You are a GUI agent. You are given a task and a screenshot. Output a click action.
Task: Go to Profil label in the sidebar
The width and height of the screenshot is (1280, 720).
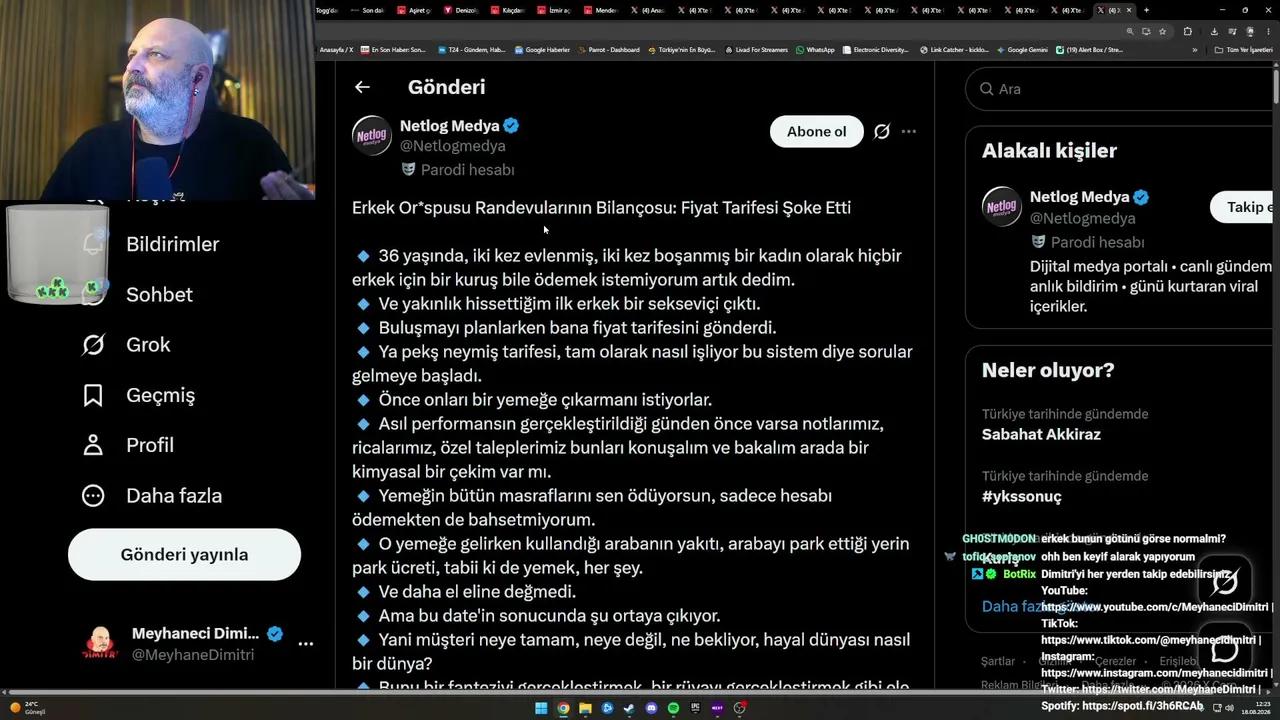[x=150, y=445]
